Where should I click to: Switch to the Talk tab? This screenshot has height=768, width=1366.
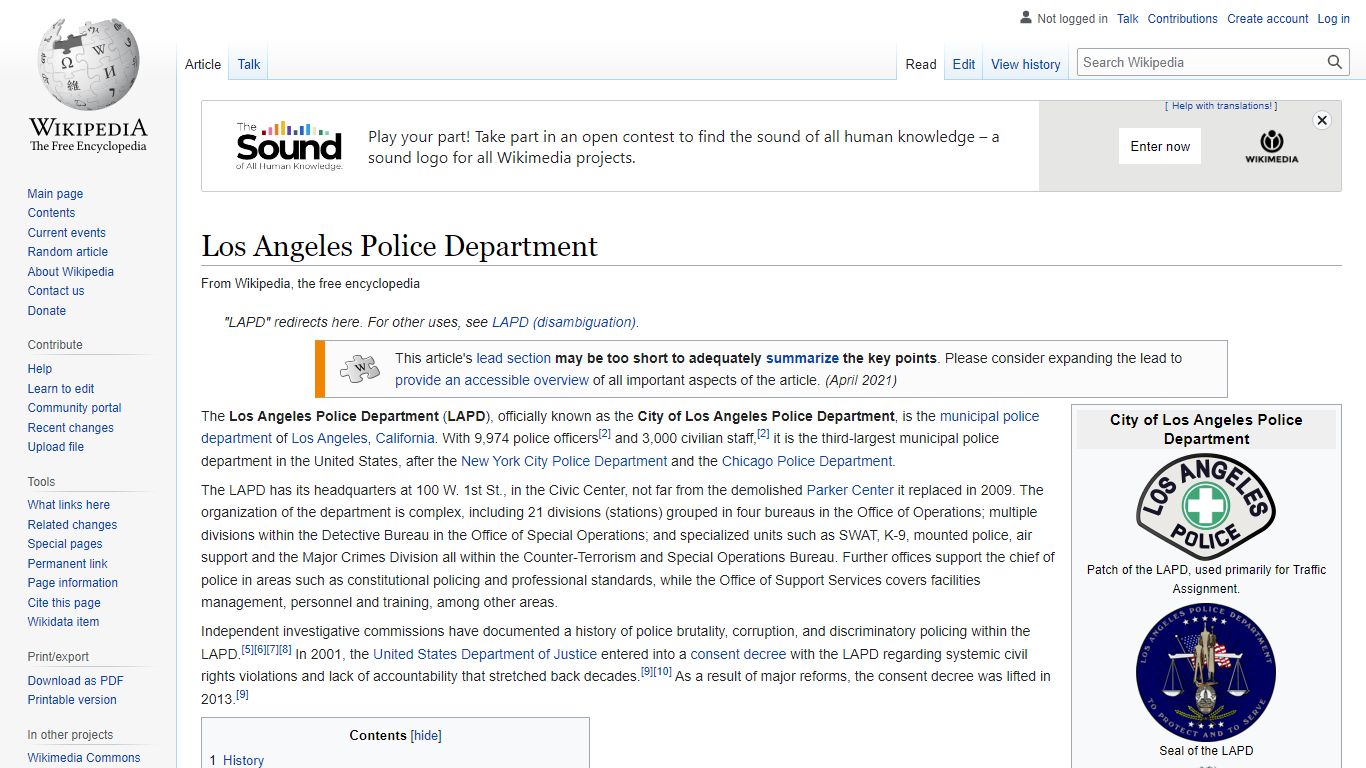click(249, 64)
